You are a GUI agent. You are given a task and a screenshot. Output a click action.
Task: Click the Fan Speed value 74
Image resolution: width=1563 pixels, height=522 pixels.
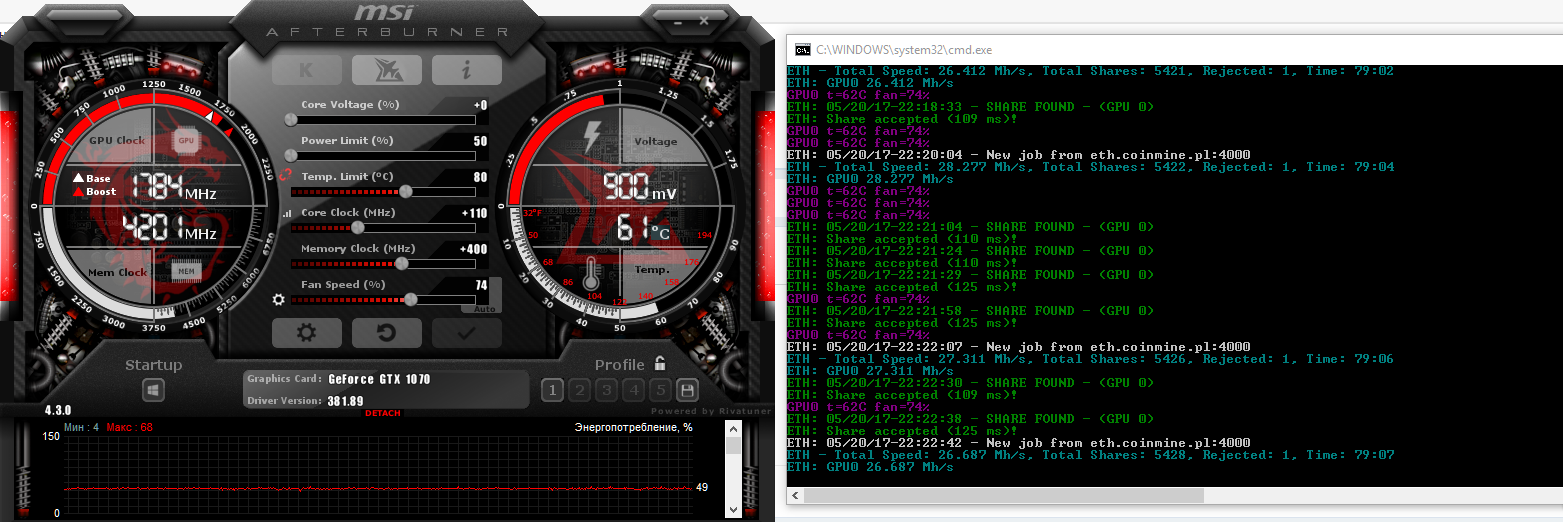pos(480,285)
